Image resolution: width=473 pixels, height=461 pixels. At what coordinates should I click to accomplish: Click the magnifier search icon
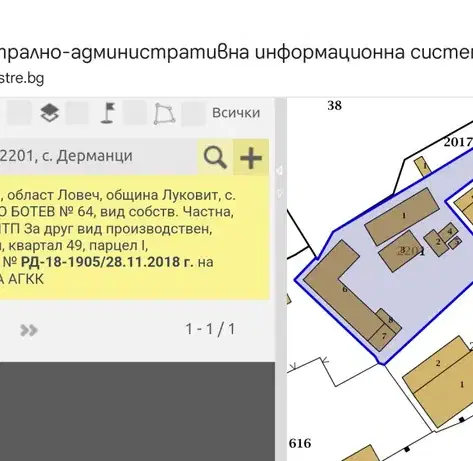tap(215, 157)
